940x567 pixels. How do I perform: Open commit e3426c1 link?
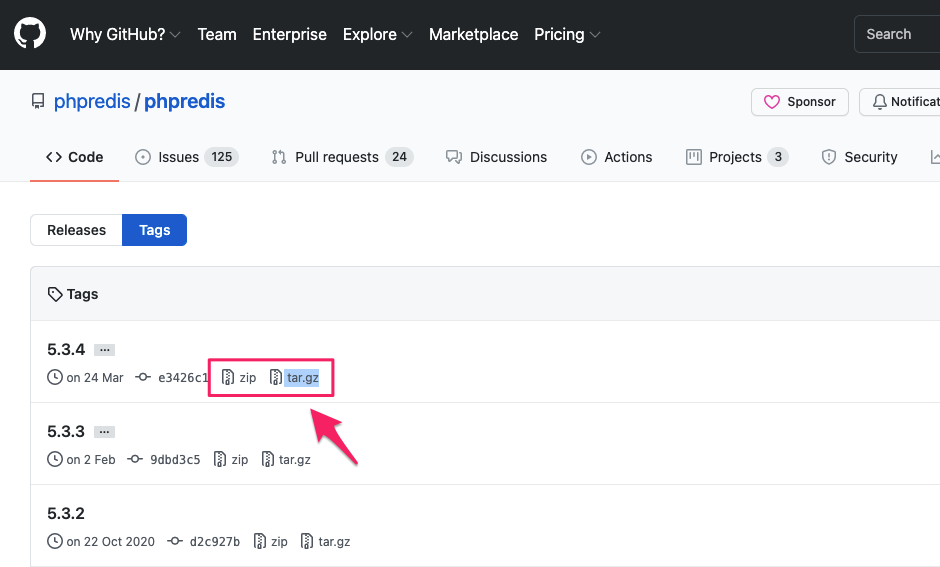pyautogui.click(x=183, y=378)
